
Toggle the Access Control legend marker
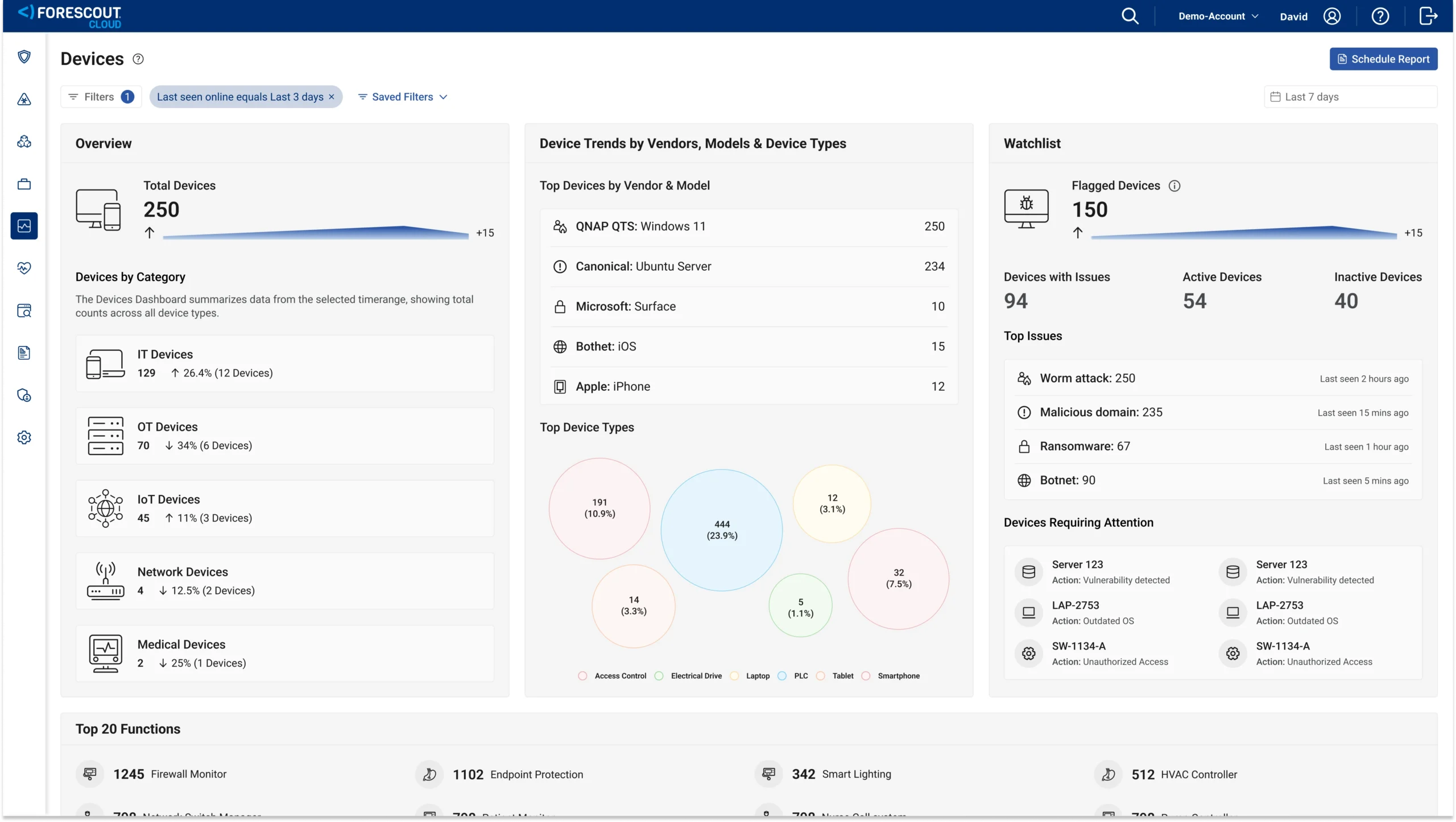pyautogui.click(x=582, y=676)
